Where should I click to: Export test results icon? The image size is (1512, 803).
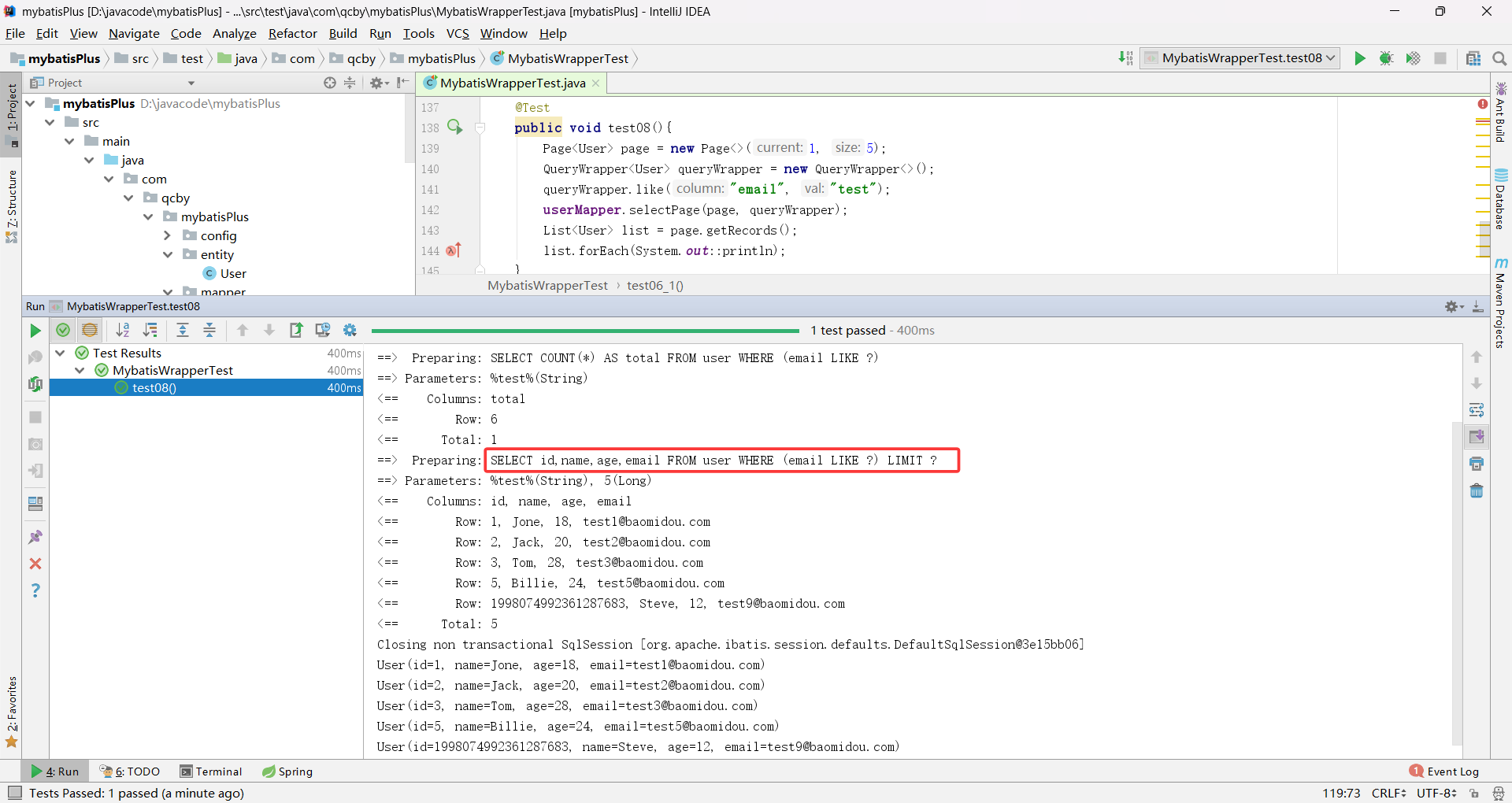[296, 331]
